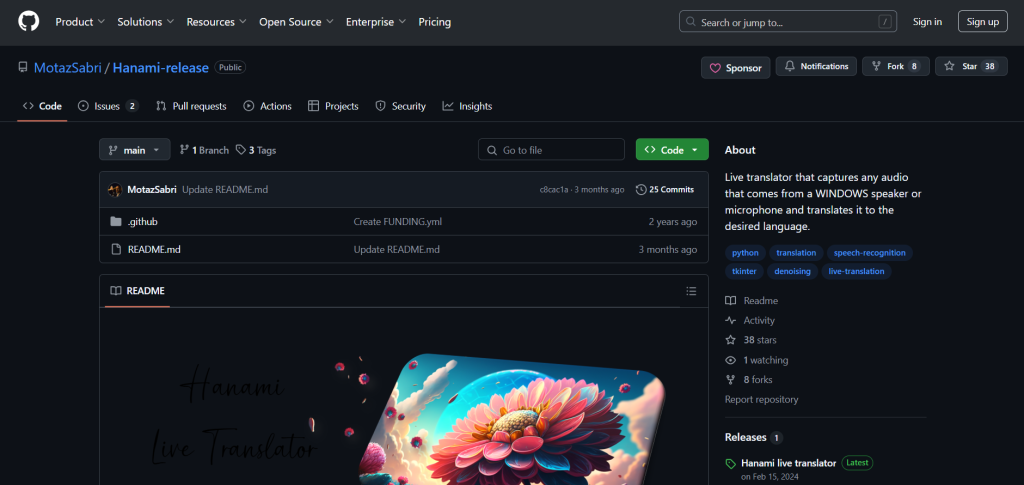Viewport: 1024px width, 485px height.
Task: Open the 25 Commits link
Action: 665,190
